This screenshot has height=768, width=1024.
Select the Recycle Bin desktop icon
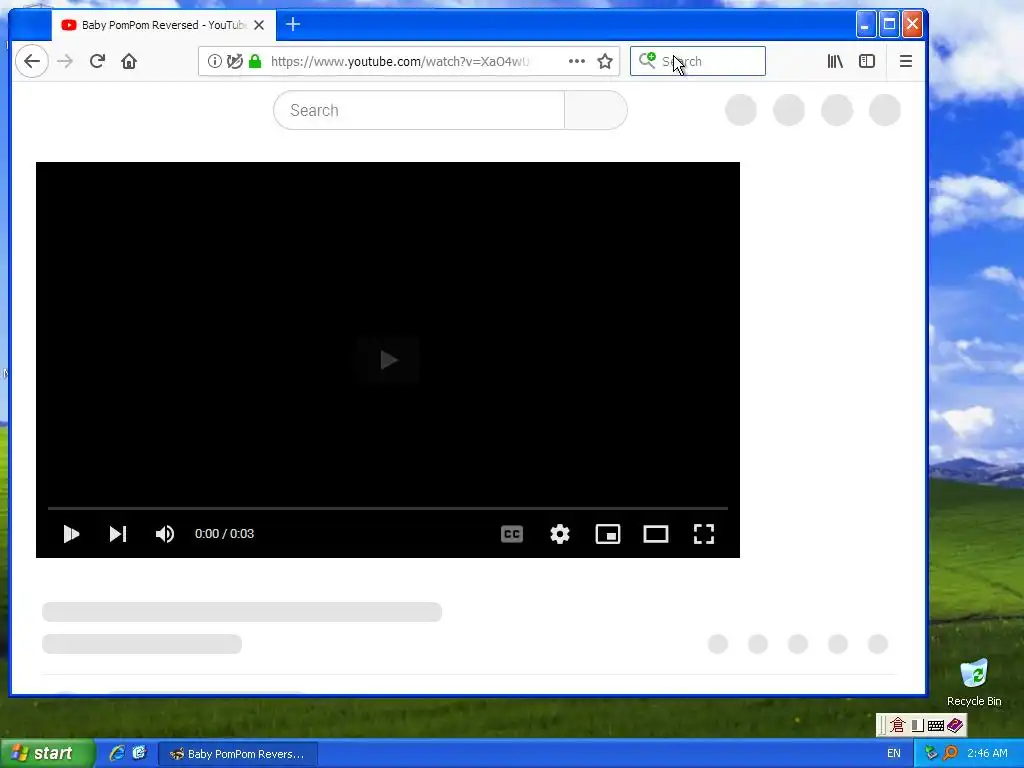[974, 682]
